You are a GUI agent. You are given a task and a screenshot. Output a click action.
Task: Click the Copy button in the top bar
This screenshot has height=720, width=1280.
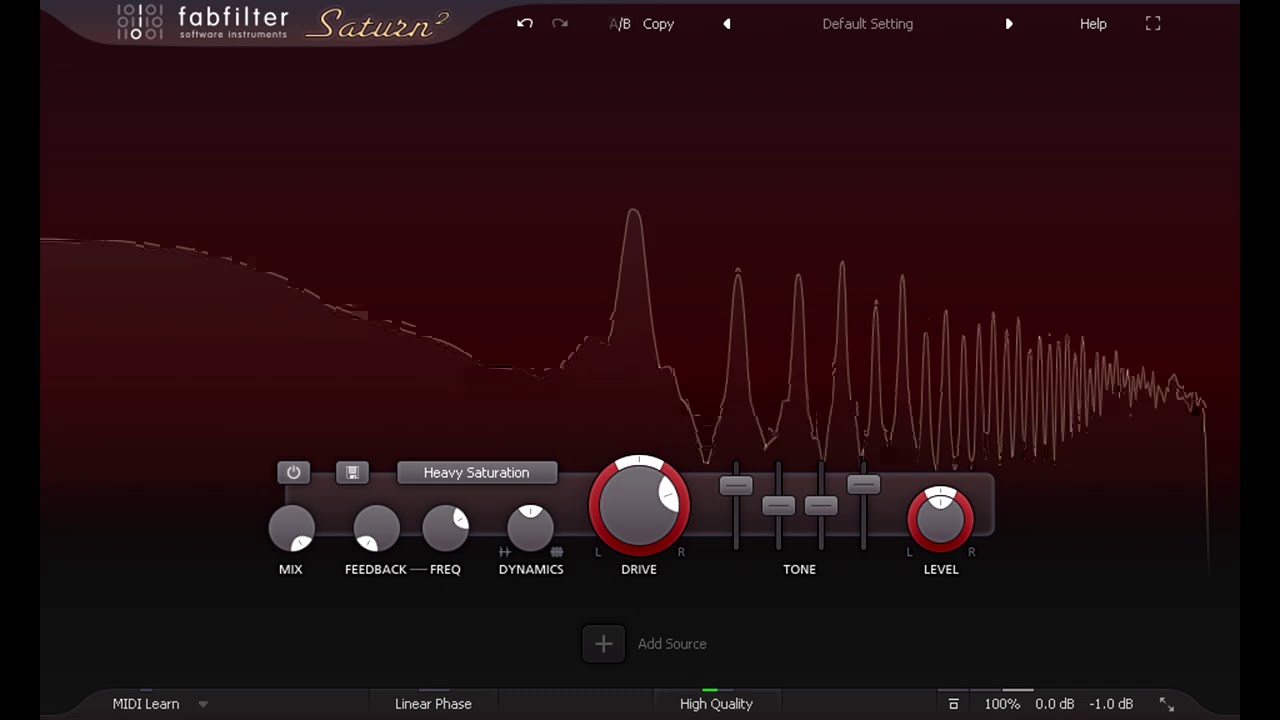(658, 23)
